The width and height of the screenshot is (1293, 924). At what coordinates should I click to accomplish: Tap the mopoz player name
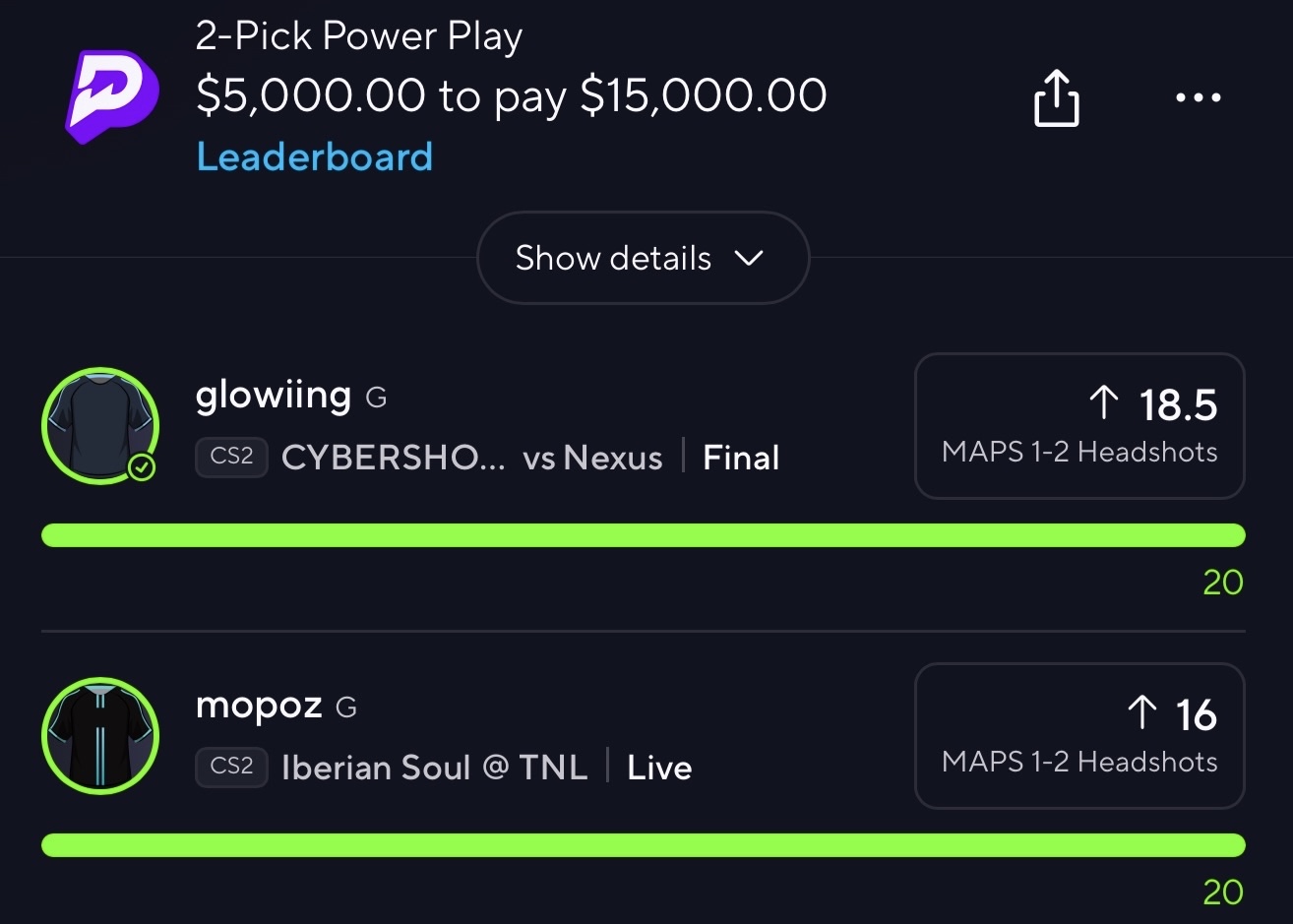click(x=259, y=705)
